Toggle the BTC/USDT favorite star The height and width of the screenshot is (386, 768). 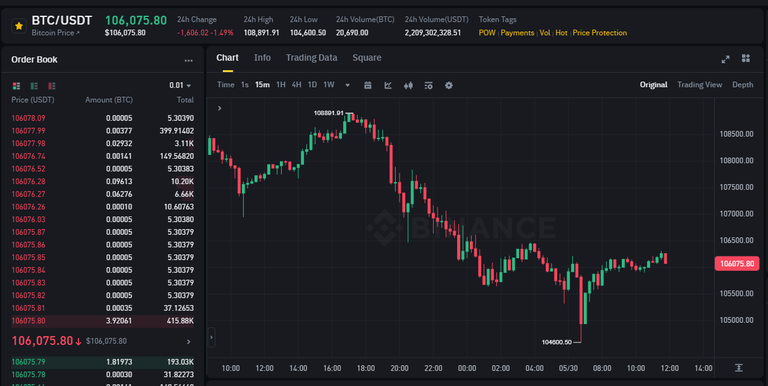coord(19,25)
